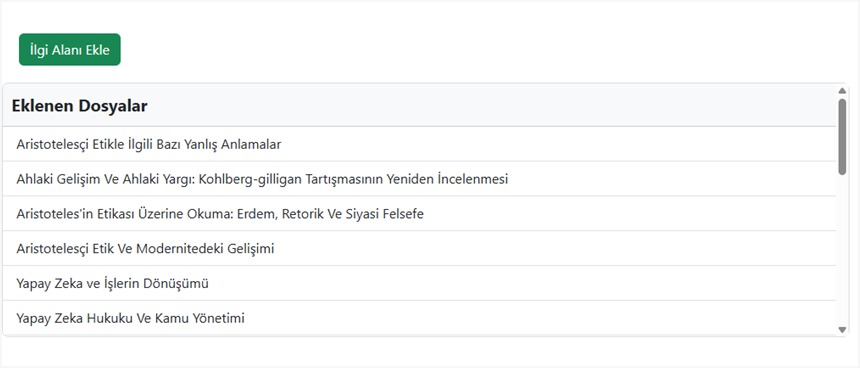Click the scrollbar up arrow
Screen dimensions: 860x368
842,90
